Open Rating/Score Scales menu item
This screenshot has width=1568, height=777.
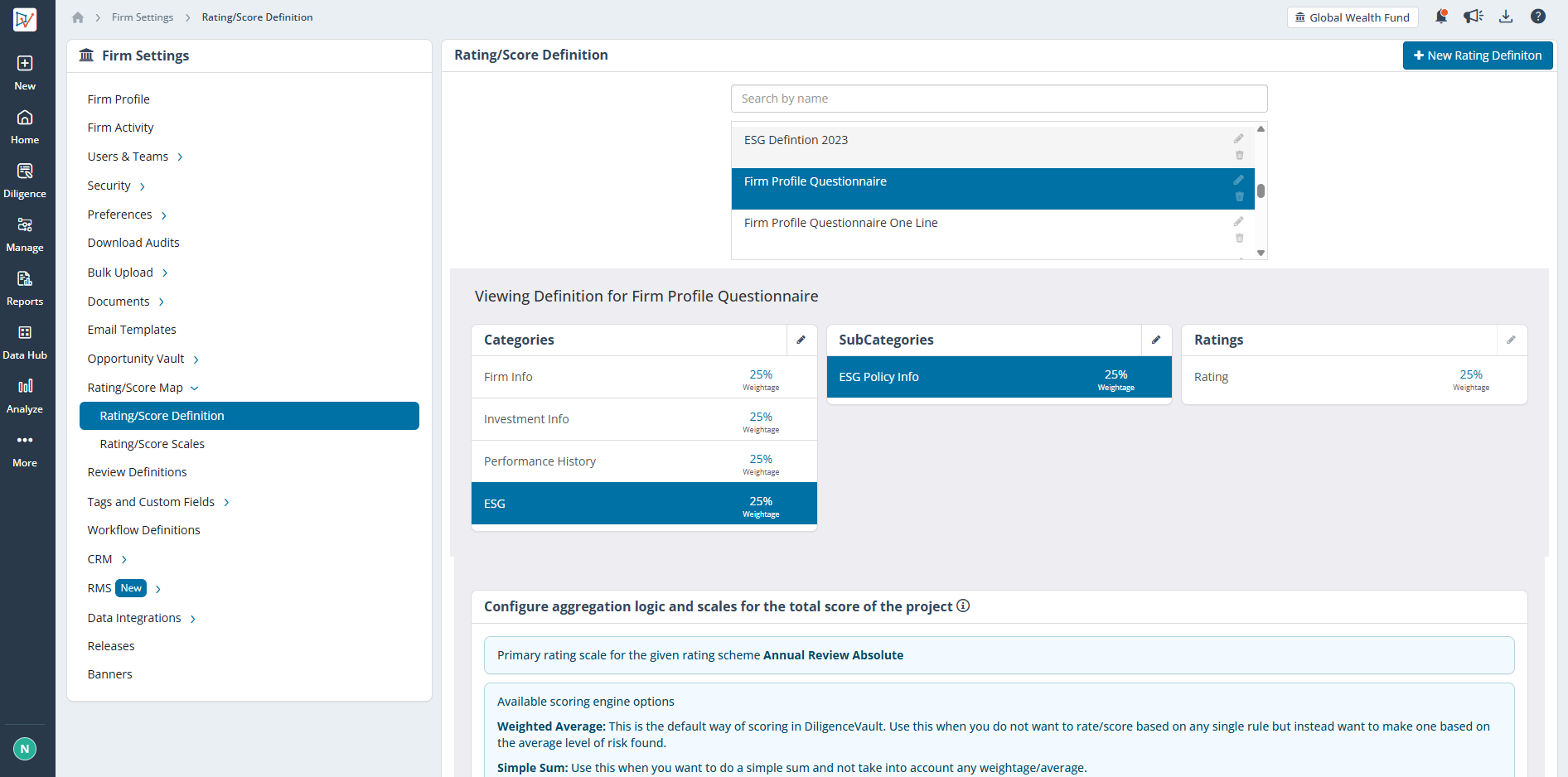tap(152, 444)
